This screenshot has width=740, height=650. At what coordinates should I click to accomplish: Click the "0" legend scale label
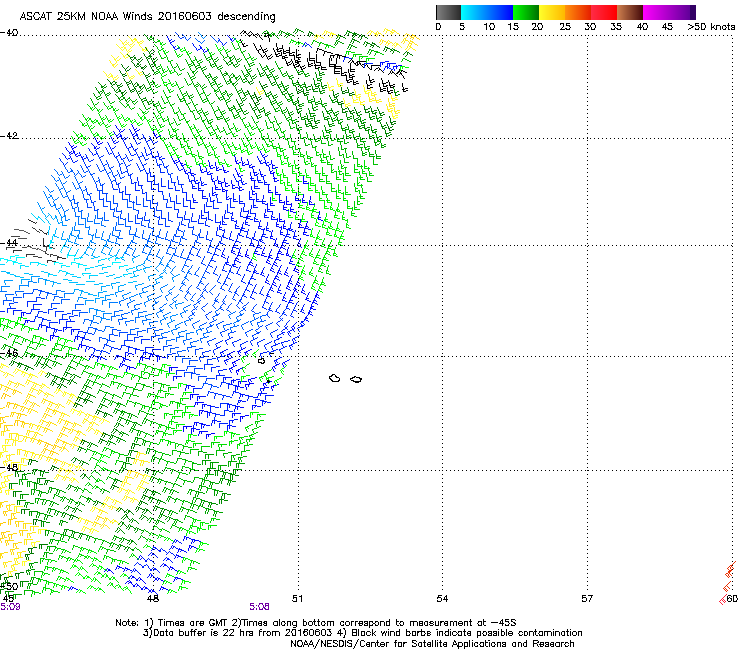tap(438, 27)
